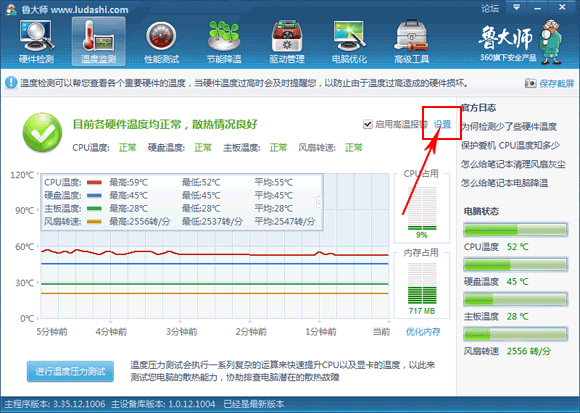
Task: Toggle the 启用高温报警 checkbox
Action: (367, 124)
